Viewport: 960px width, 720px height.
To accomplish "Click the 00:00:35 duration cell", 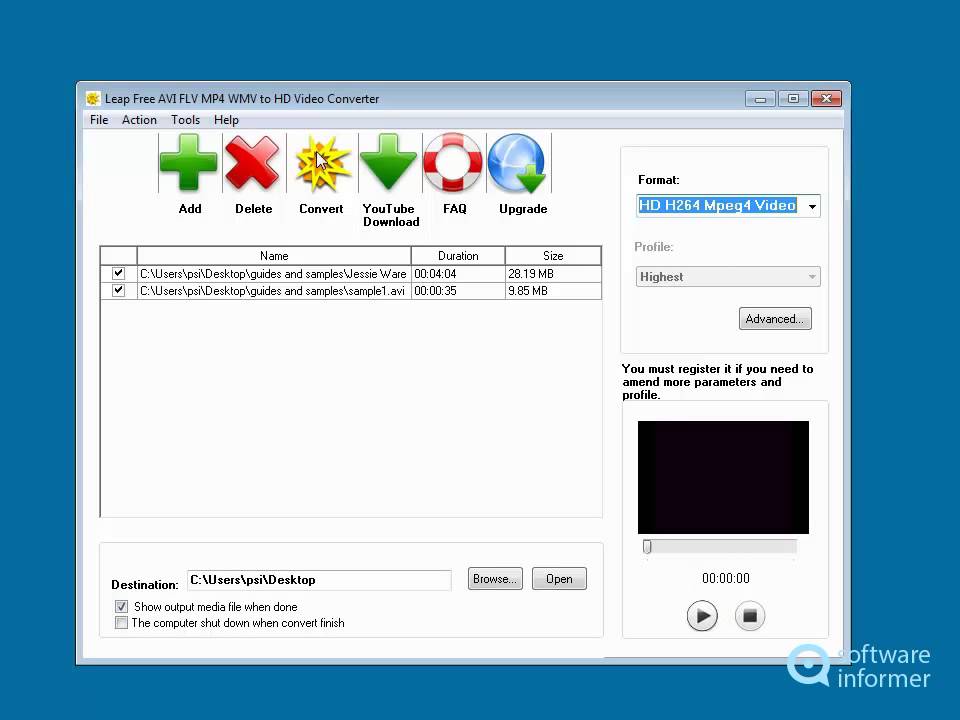I will pyautogui.click(x=458, y=291).
